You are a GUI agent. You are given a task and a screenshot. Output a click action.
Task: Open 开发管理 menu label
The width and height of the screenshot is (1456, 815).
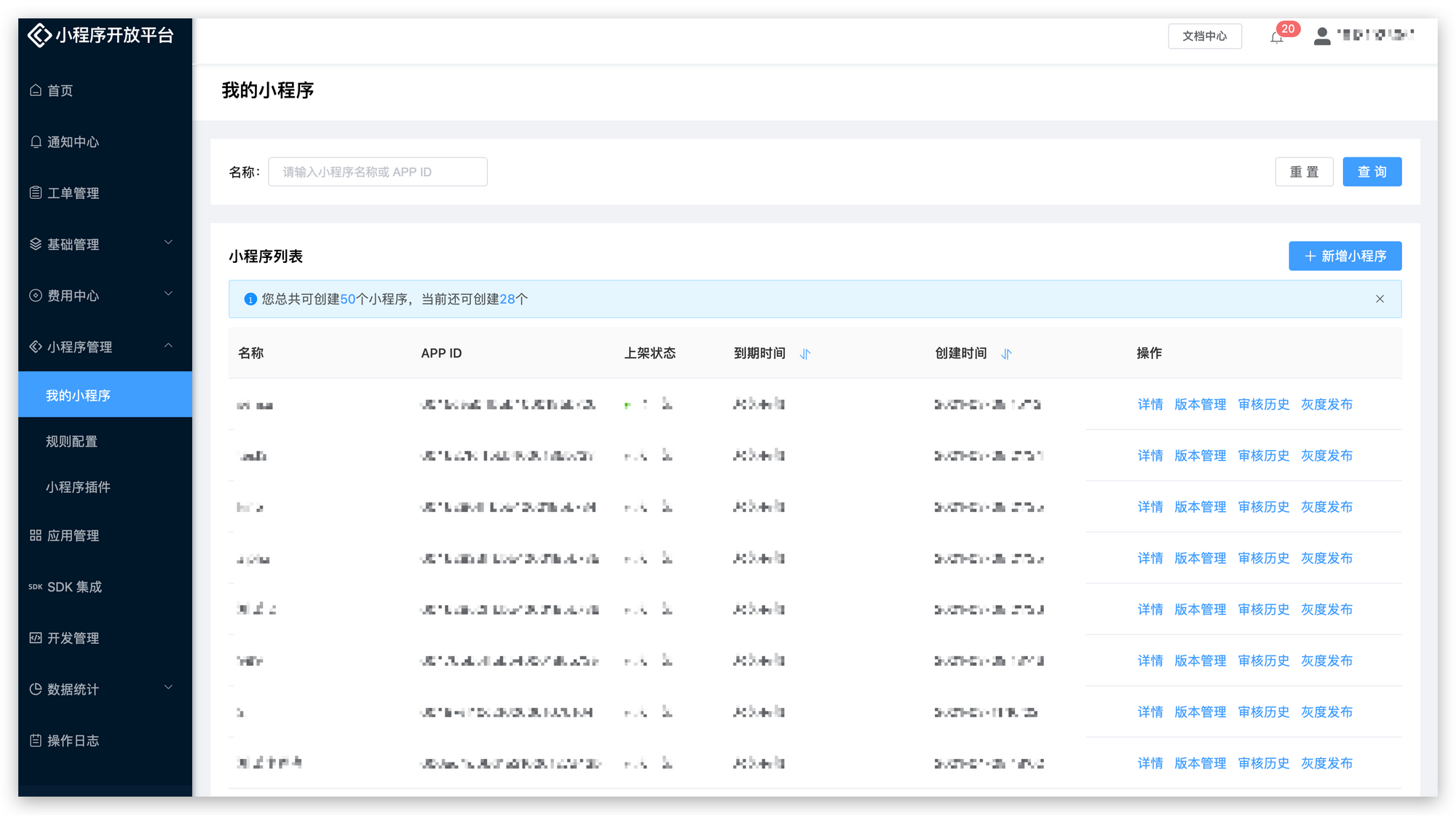(x=73, y=638)
